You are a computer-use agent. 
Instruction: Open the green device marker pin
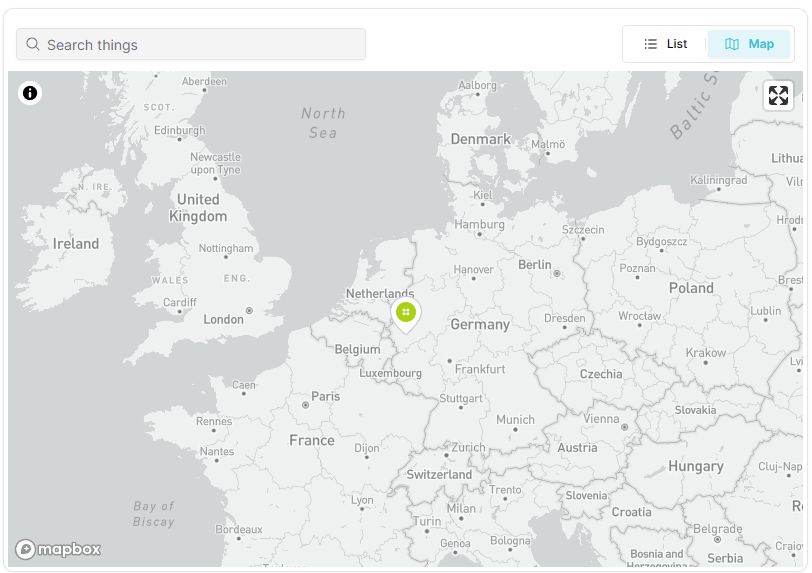click(406, 314)
